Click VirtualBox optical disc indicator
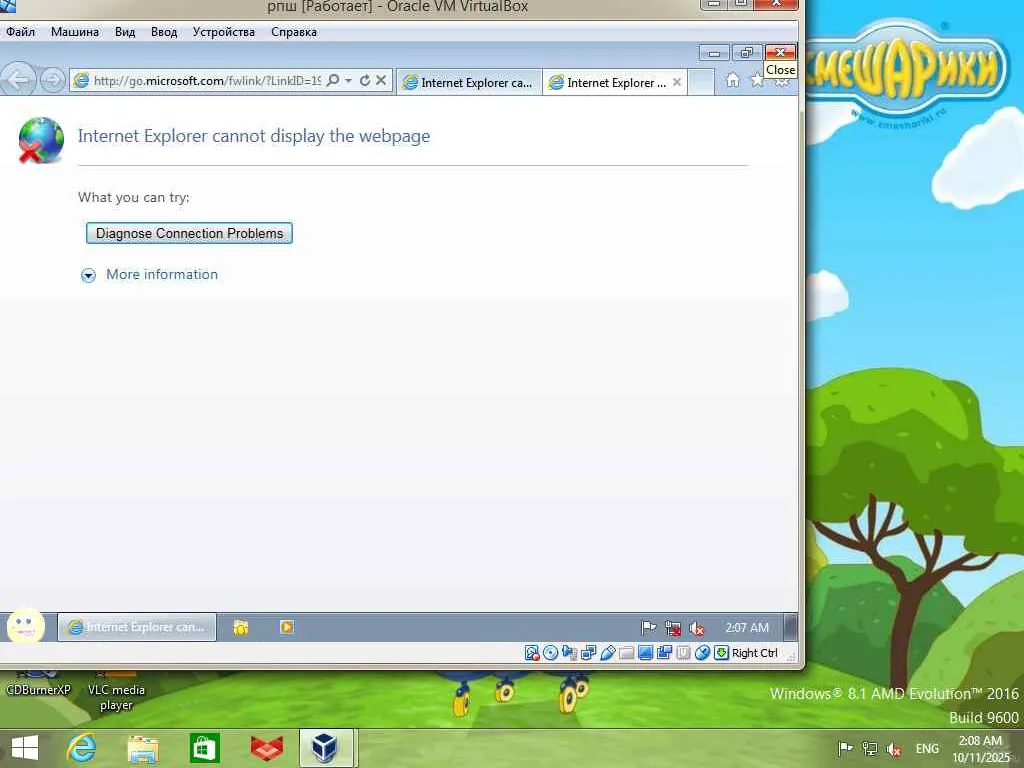This screenshot has width=1024, height=768. [x=551, y=653]
